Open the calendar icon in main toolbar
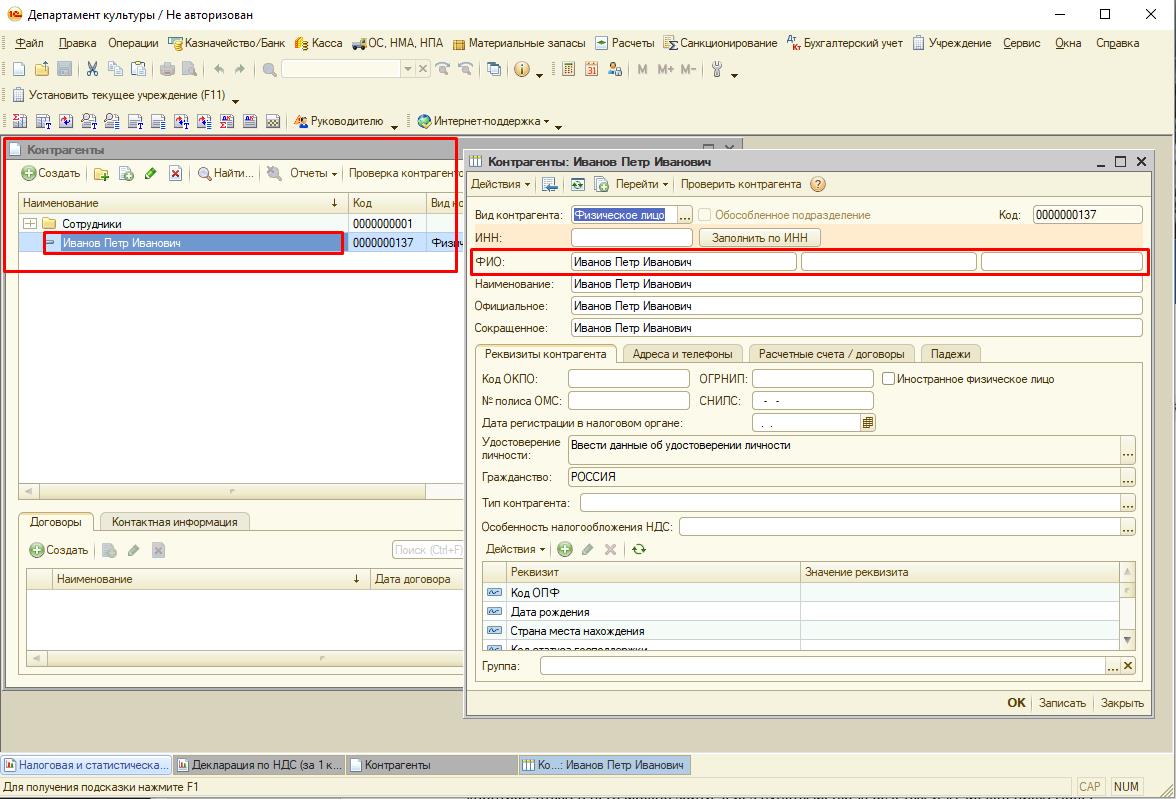1176x799 pixels. click(x=591, y=69)
